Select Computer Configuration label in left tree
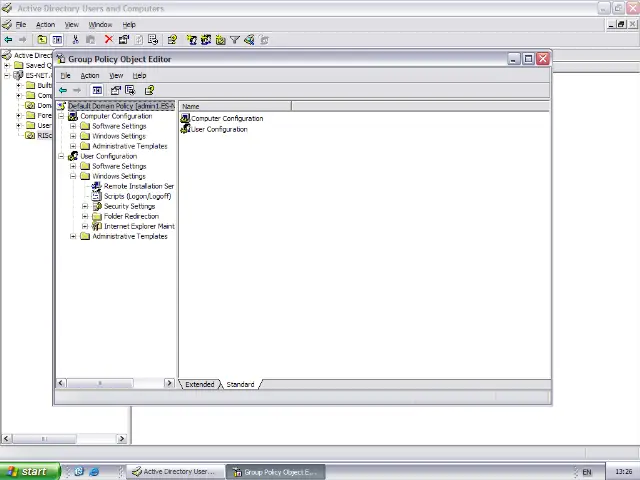 pyautogui.click(x=116, y=116)
